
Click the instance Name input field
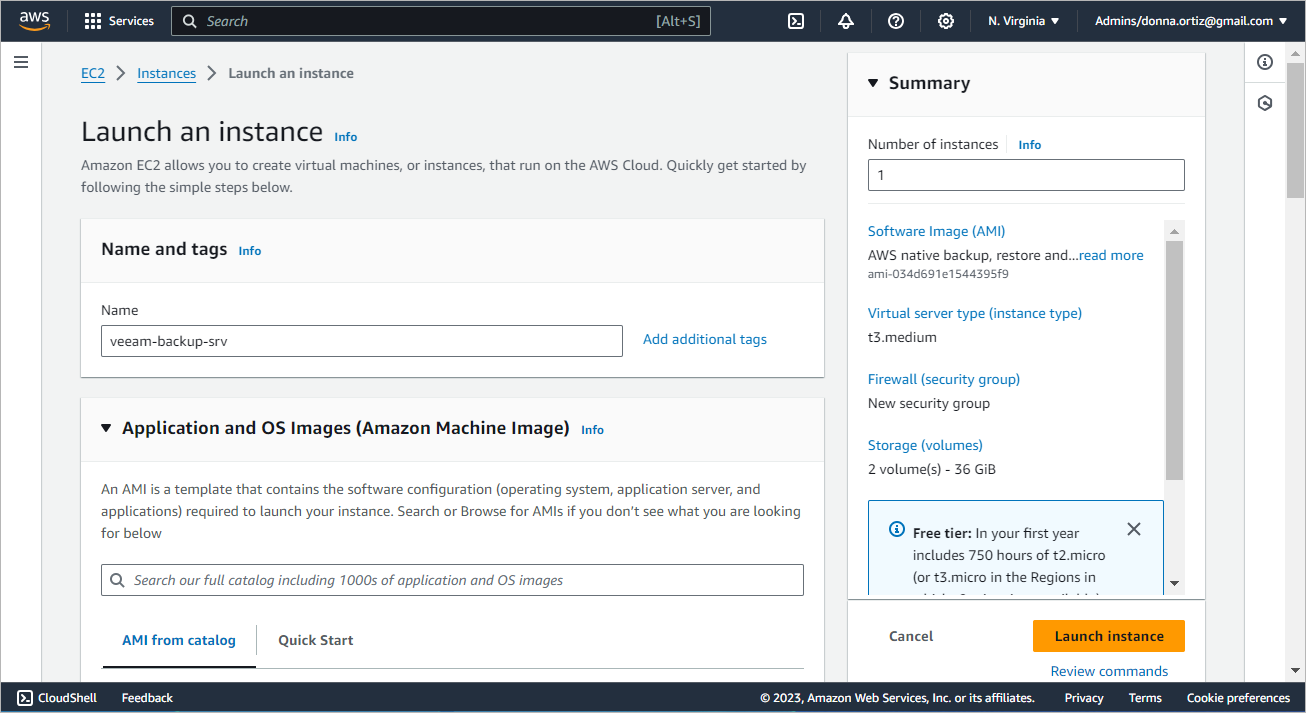pyautogui.click(x=362, y=340)
